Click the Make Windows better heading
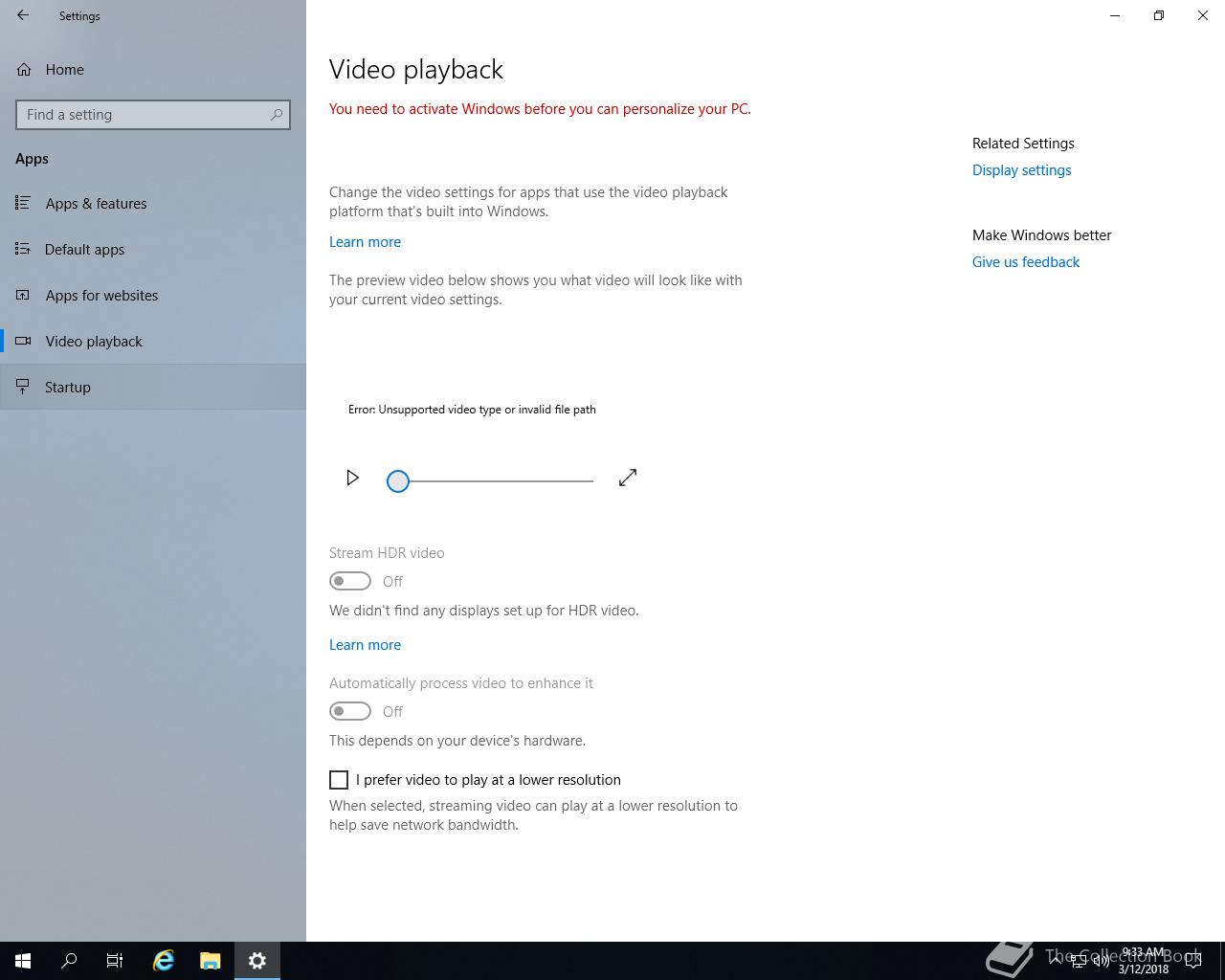Viewport: 1225px width, 980px height. click(x=1041, y=235)
